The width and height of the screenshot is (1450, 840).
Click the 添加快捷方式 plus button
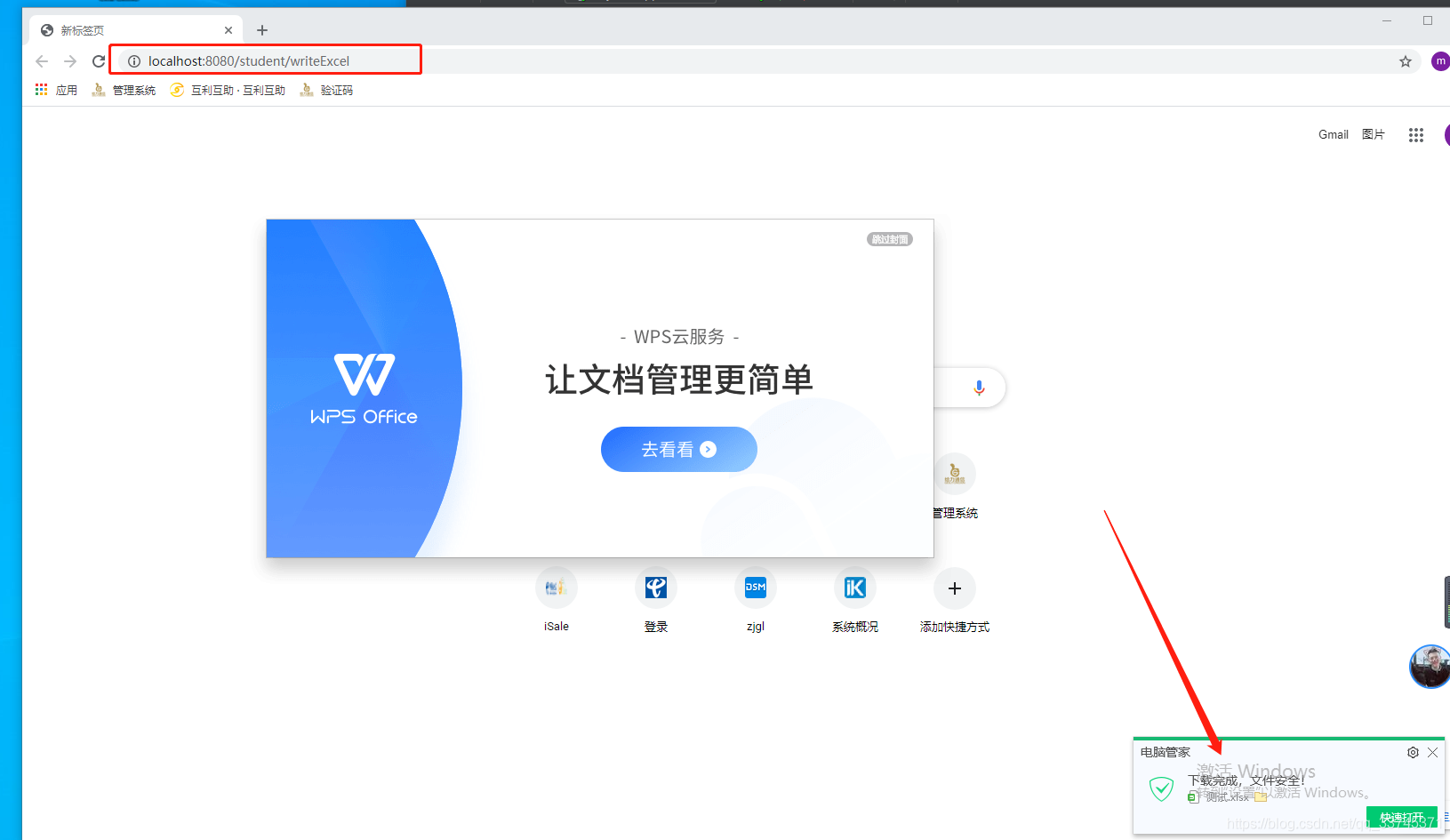955,588
